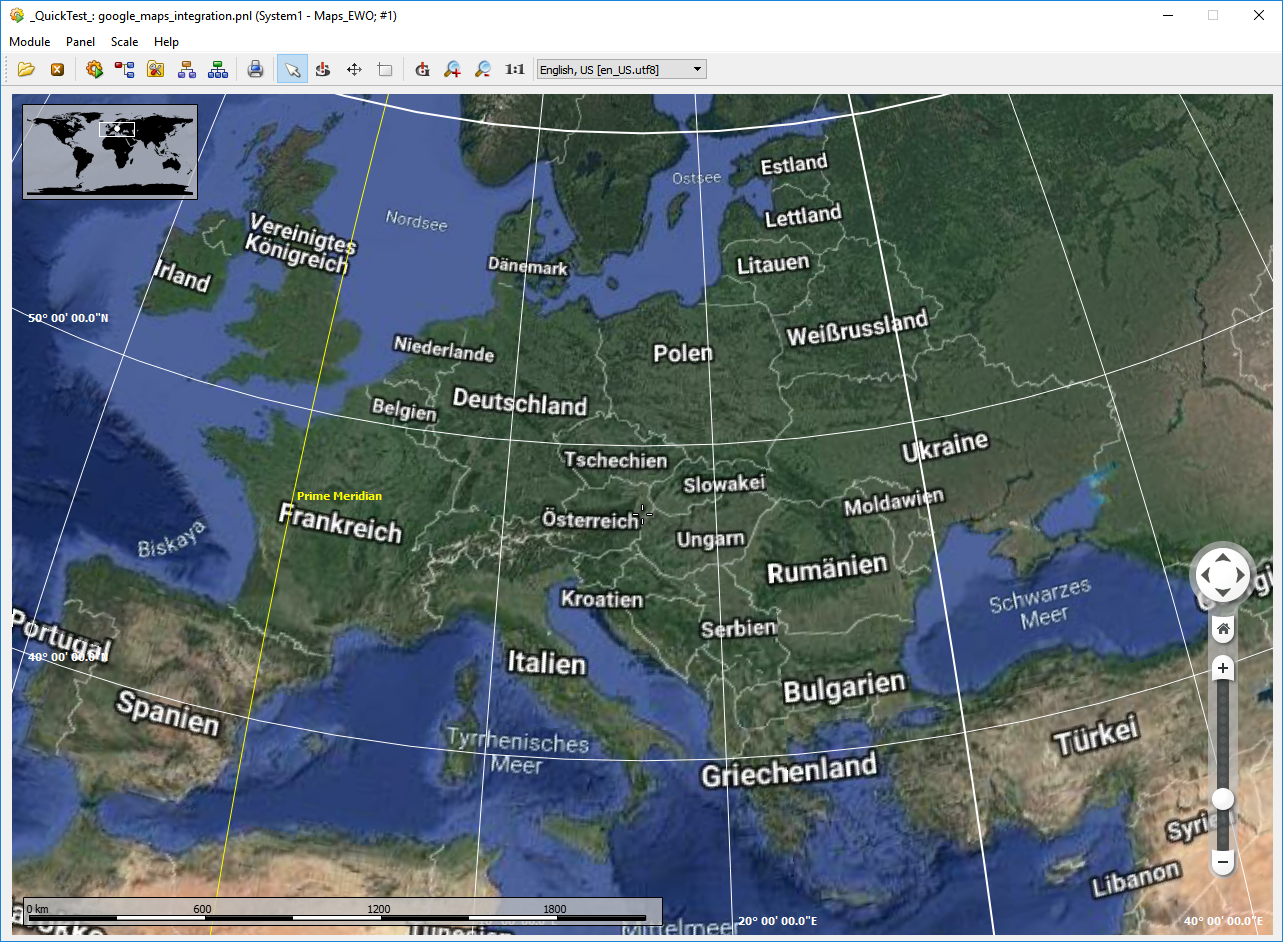Reset zoom with the 1:1 button
Screen dimensions: 1283x942
[x=514, y=69]
